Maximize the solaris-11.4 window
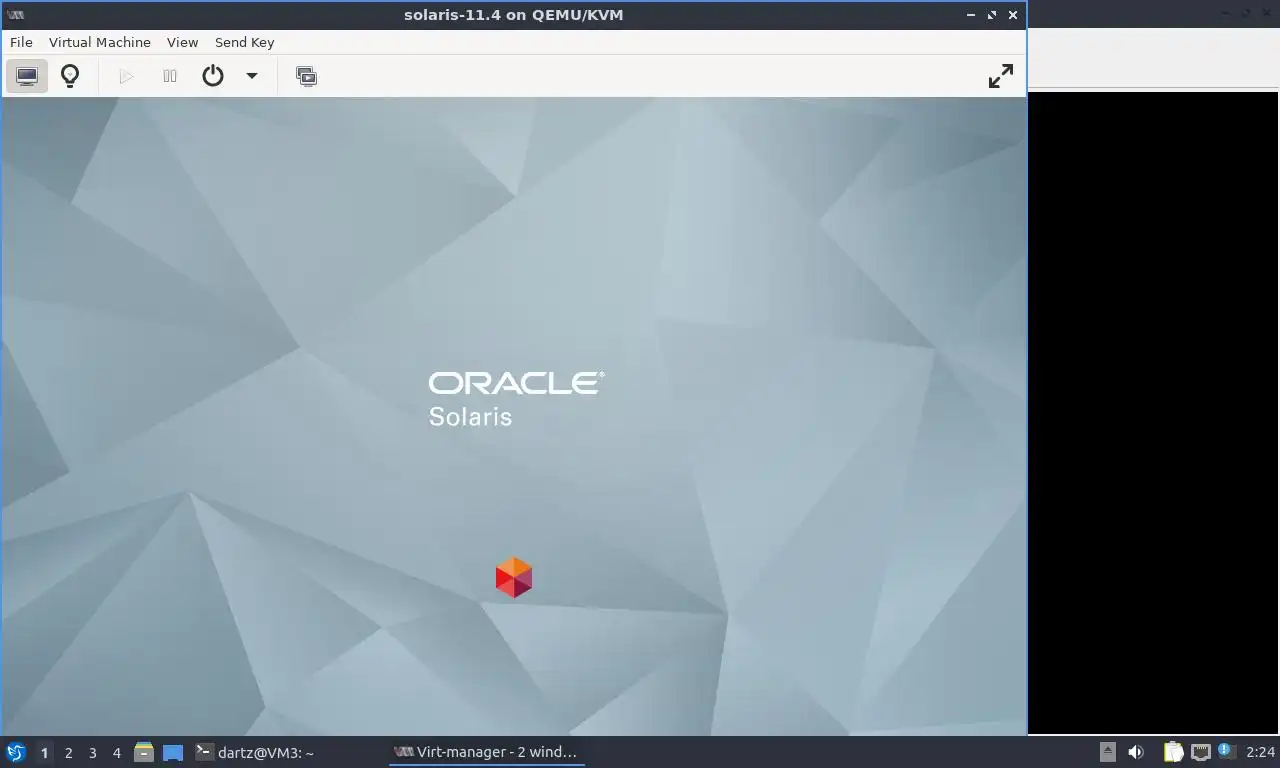 point(992,15)
